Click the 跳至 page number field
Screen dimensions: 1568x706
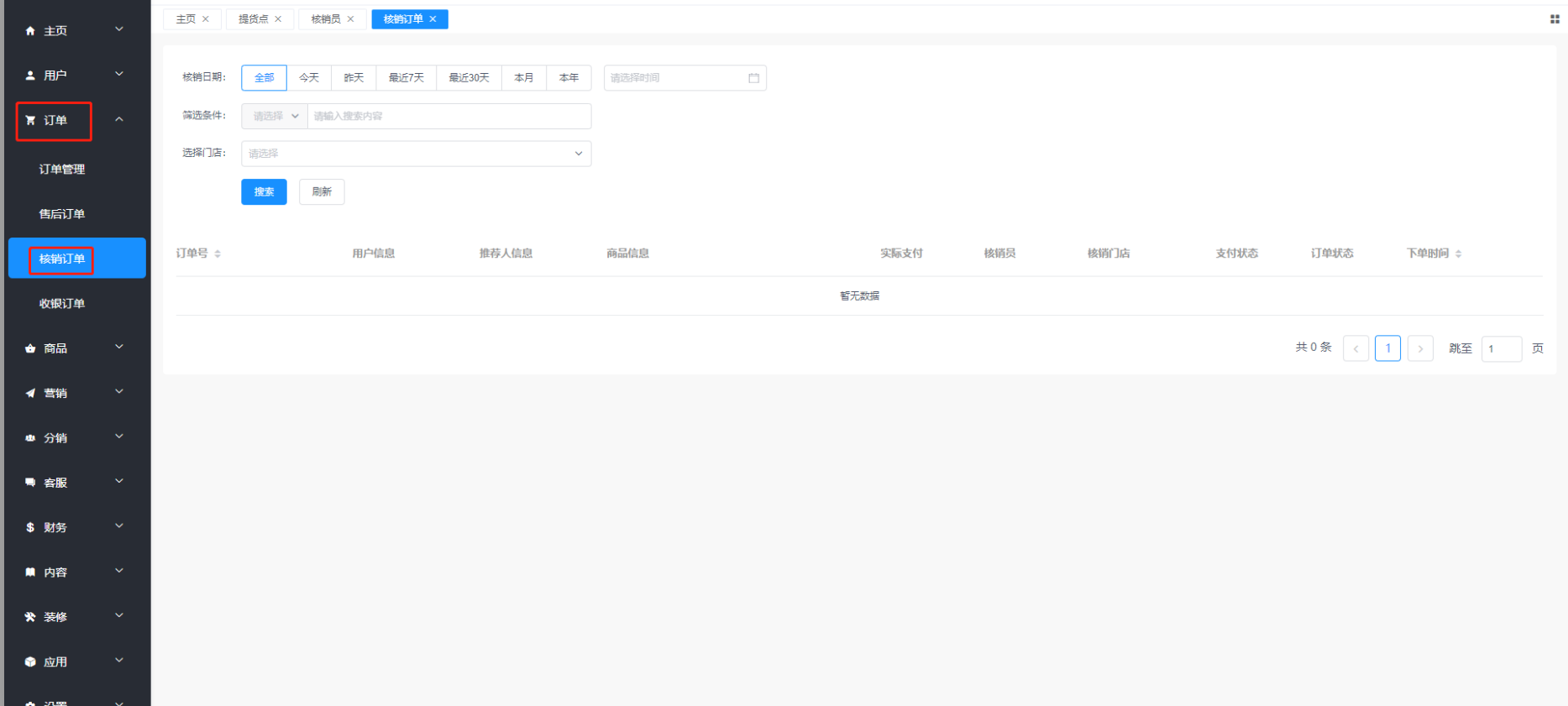pos(1501,348)
